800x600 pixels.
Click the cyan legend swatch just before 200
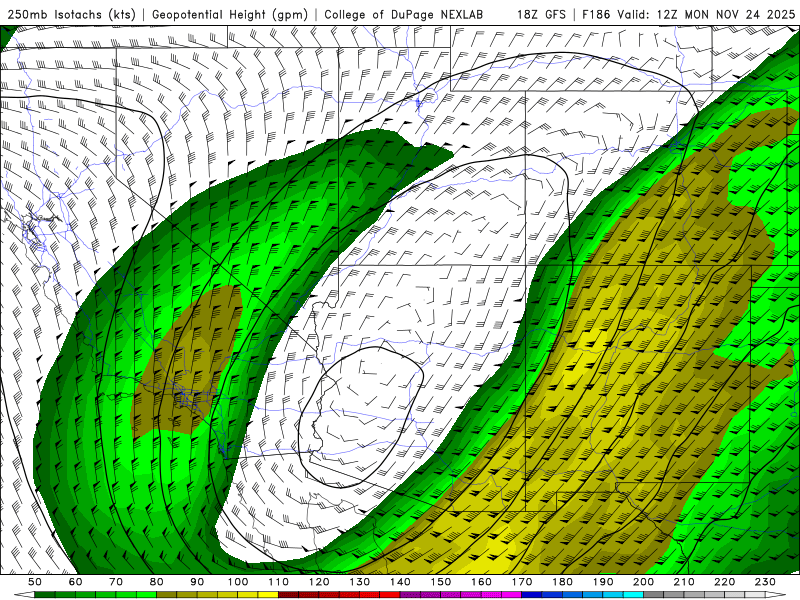click(633, 595)
